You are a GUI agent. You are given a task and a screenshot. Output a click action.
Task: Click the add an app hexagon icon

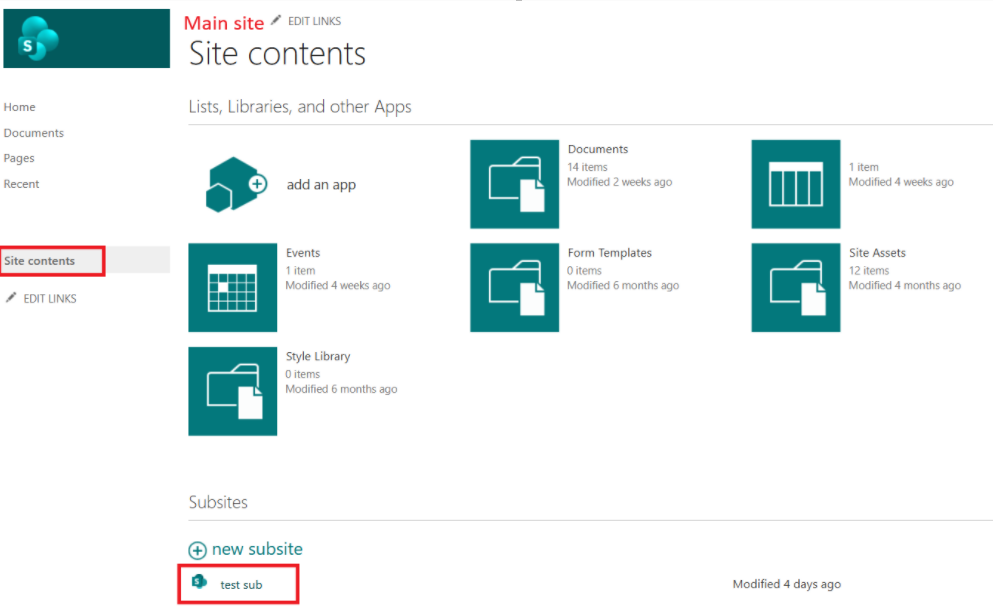[x=236, y=184]
